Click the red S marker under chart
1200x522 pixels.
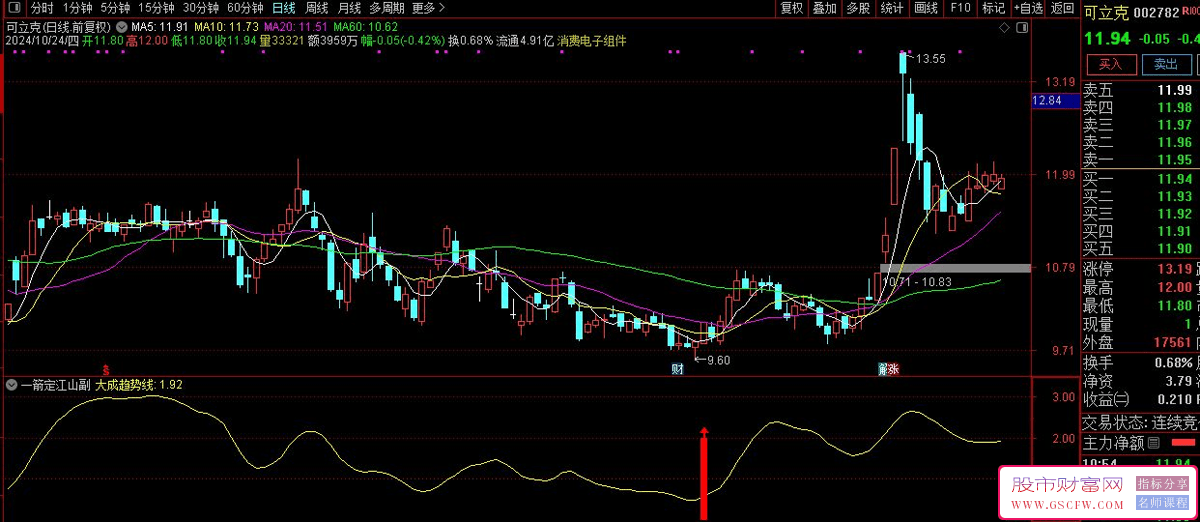coord(107,369)
